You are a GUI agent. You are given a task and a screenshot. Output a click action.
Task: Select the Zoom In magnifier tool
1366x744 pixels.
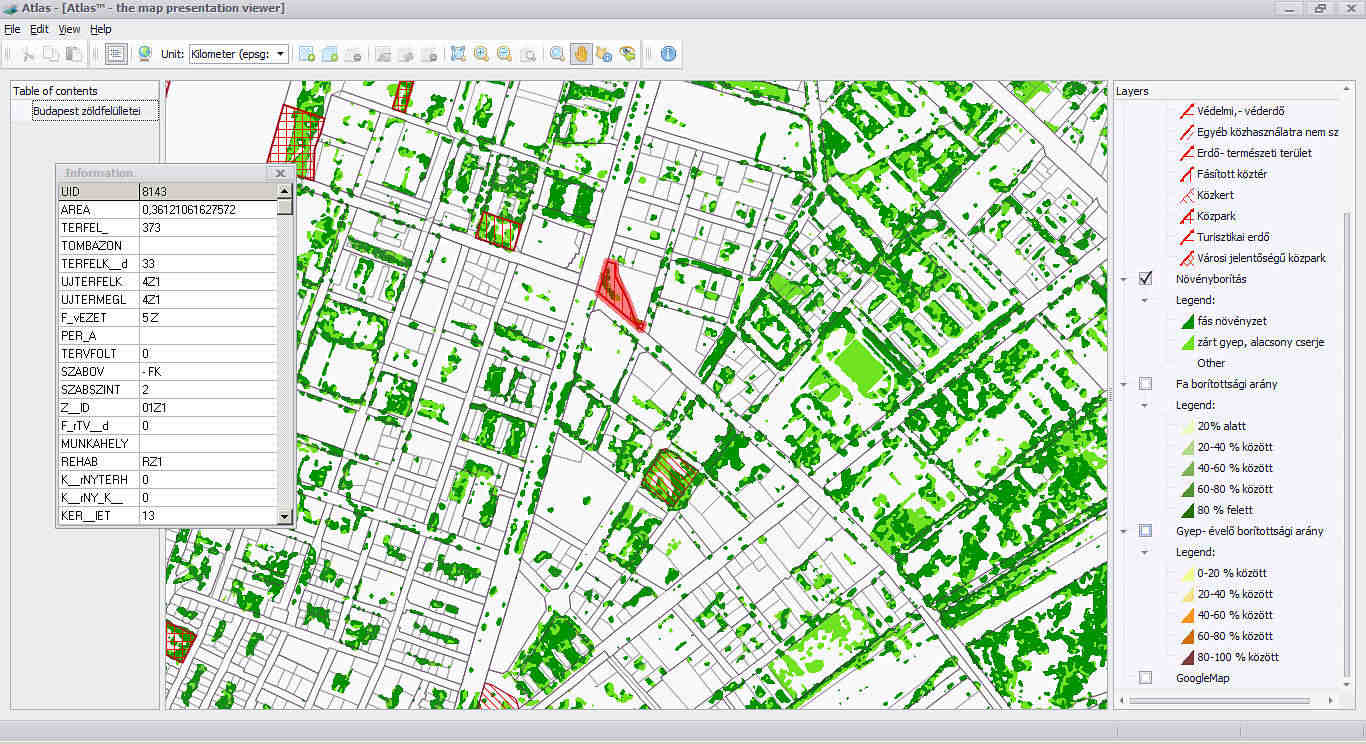481,54
